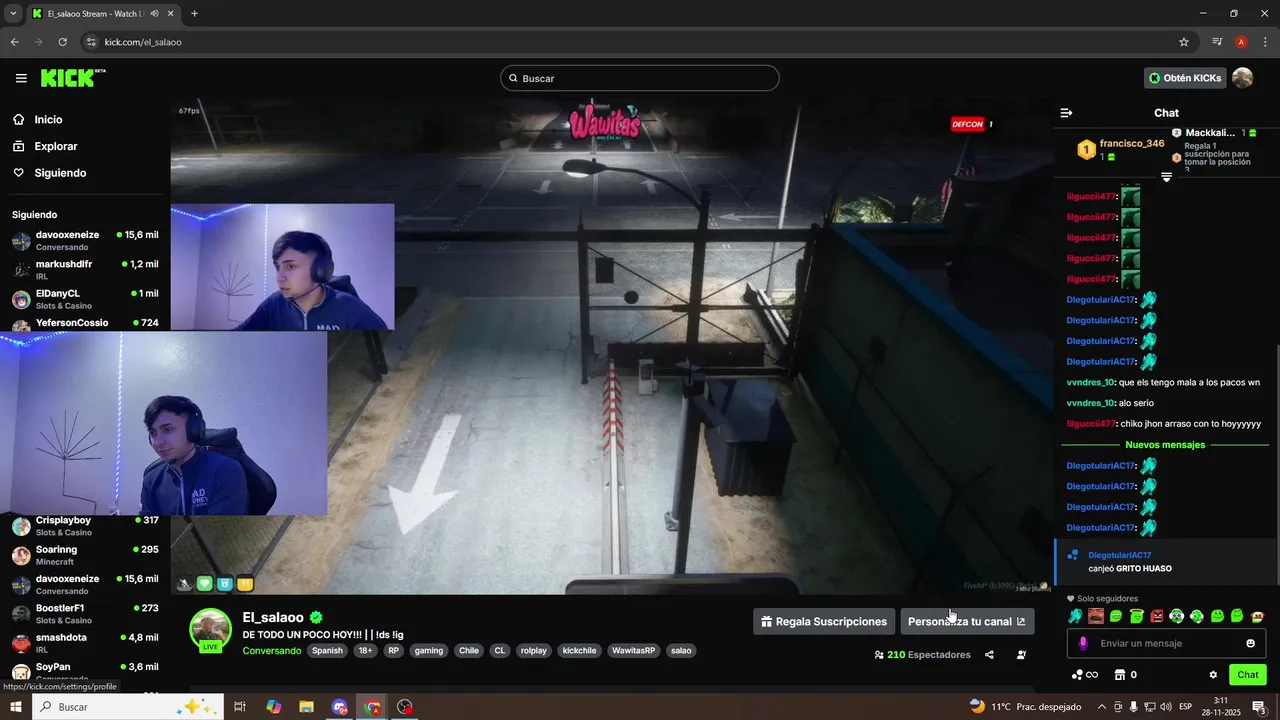Open ElDanyCL followed channel
1280x720 pixels.
85,299
